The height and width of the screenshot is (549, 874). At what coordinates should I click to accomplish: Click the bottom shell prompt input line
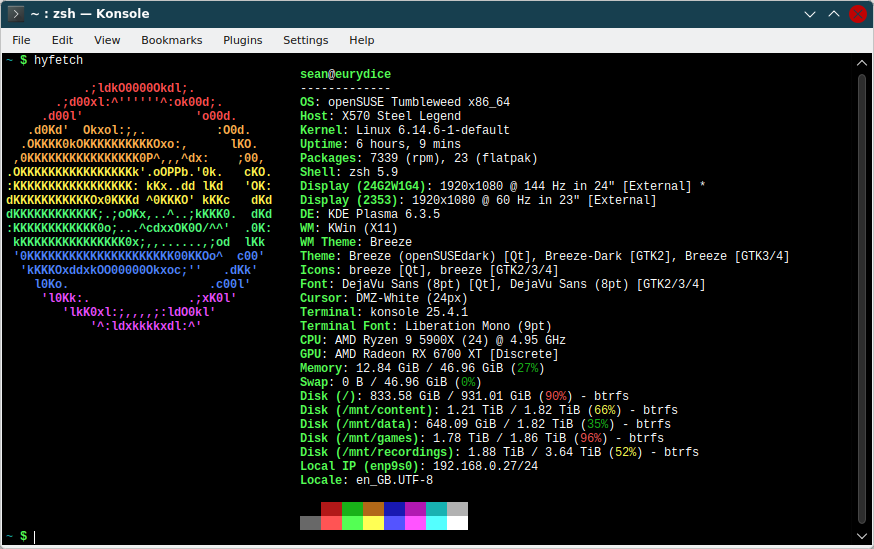pos(429,536)
